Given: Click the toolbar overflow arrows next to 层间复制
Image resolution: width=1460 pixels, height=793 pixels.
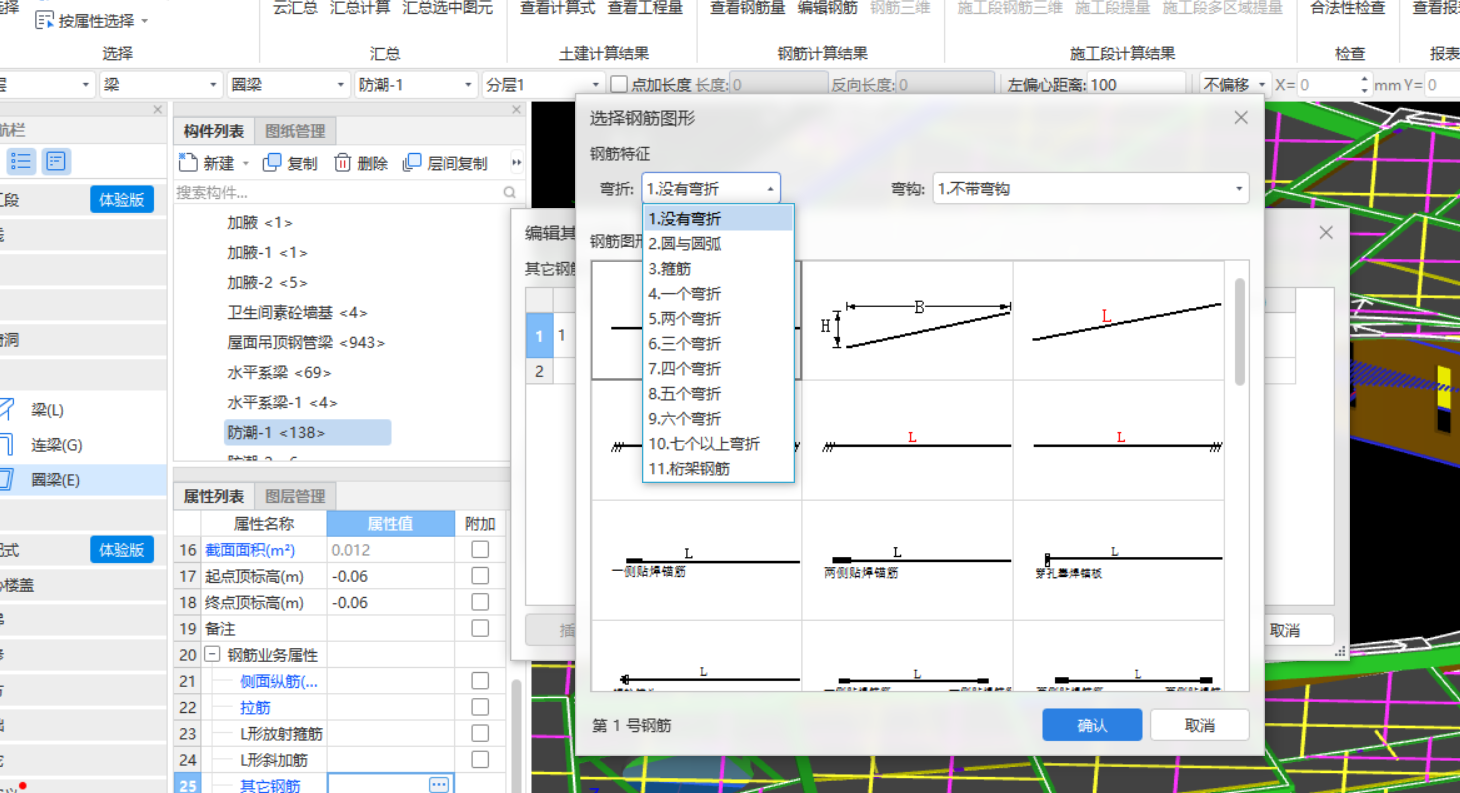Looking at the screenshot, I should tap(517, 163).
